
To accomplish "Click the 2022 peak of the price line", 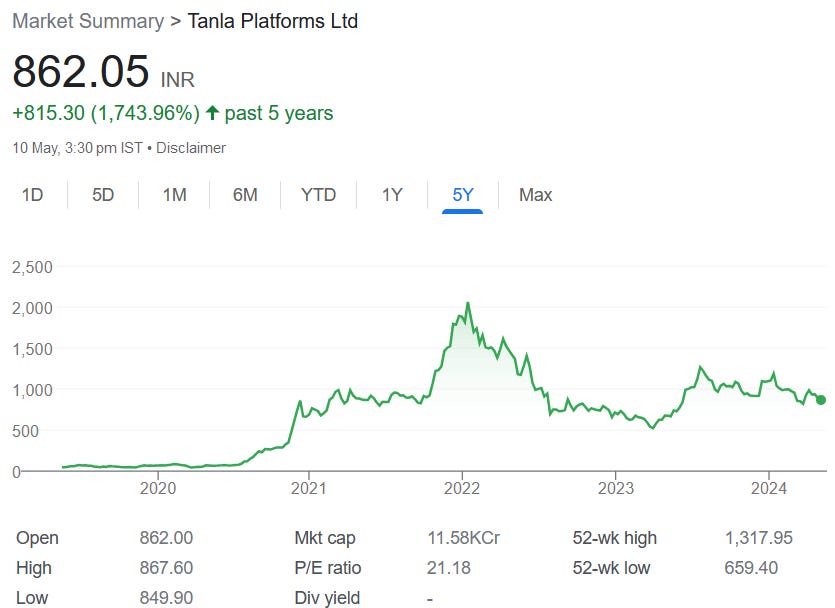I will 468,303.
